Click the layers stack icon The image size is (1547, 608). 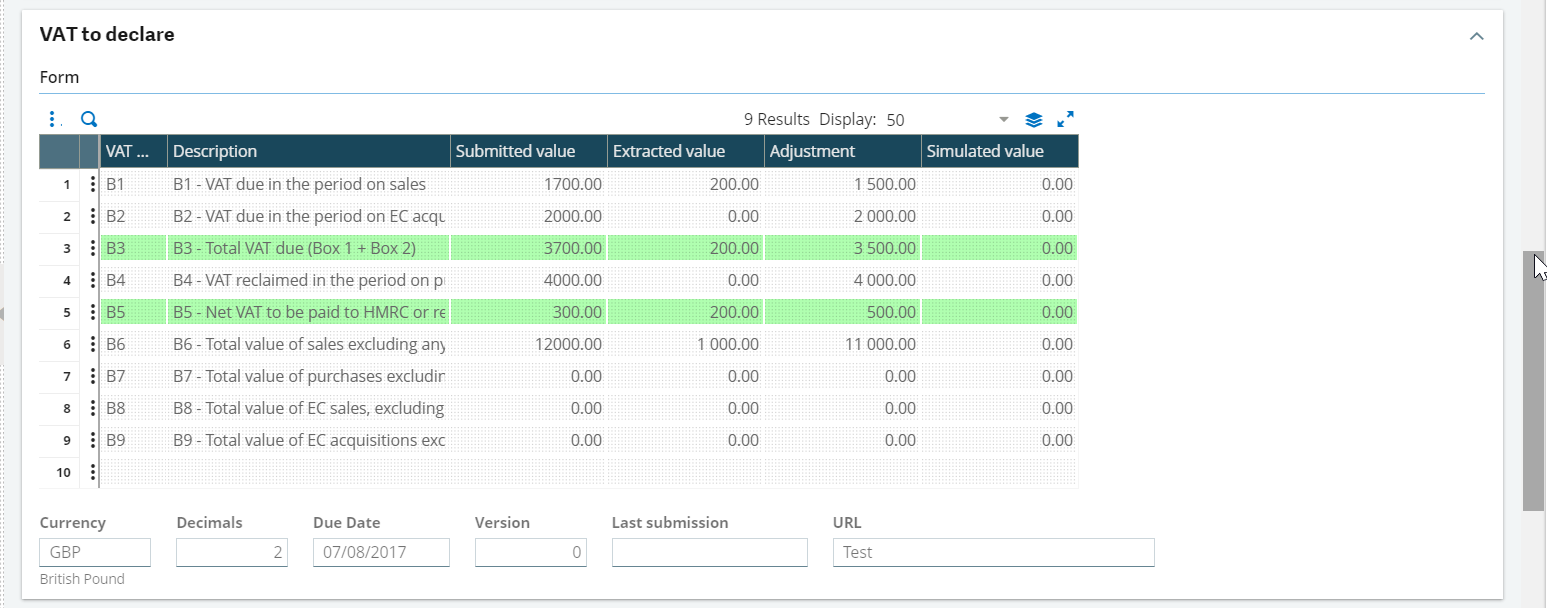(1034, 120)
